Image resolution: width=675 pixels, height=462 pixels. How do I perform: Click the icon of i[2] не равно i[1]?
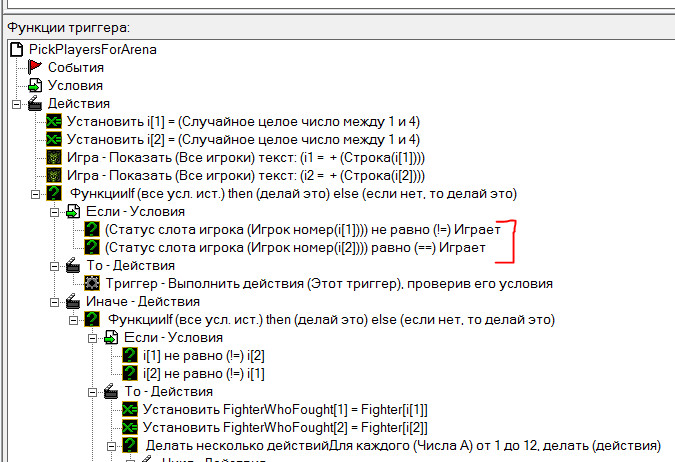click(x=130, y=373)
